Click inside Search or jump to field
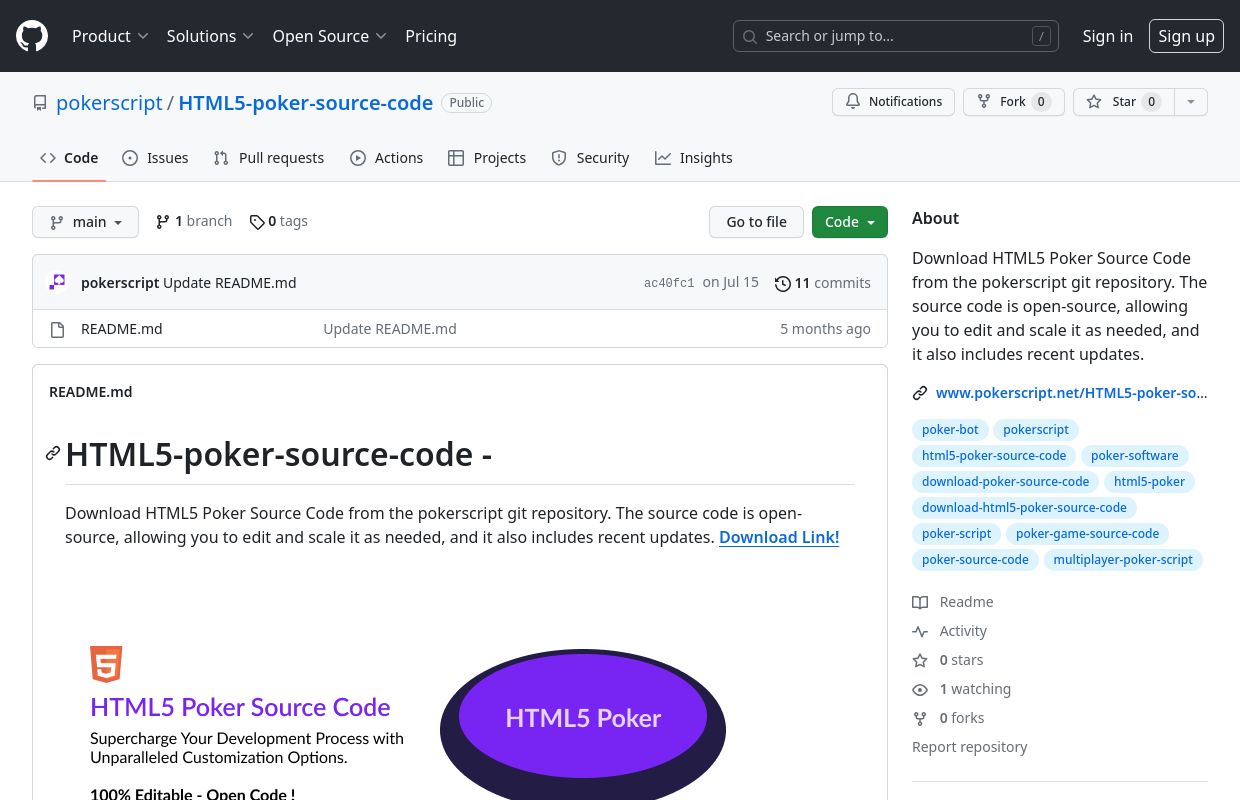 (x=896, y=36)
